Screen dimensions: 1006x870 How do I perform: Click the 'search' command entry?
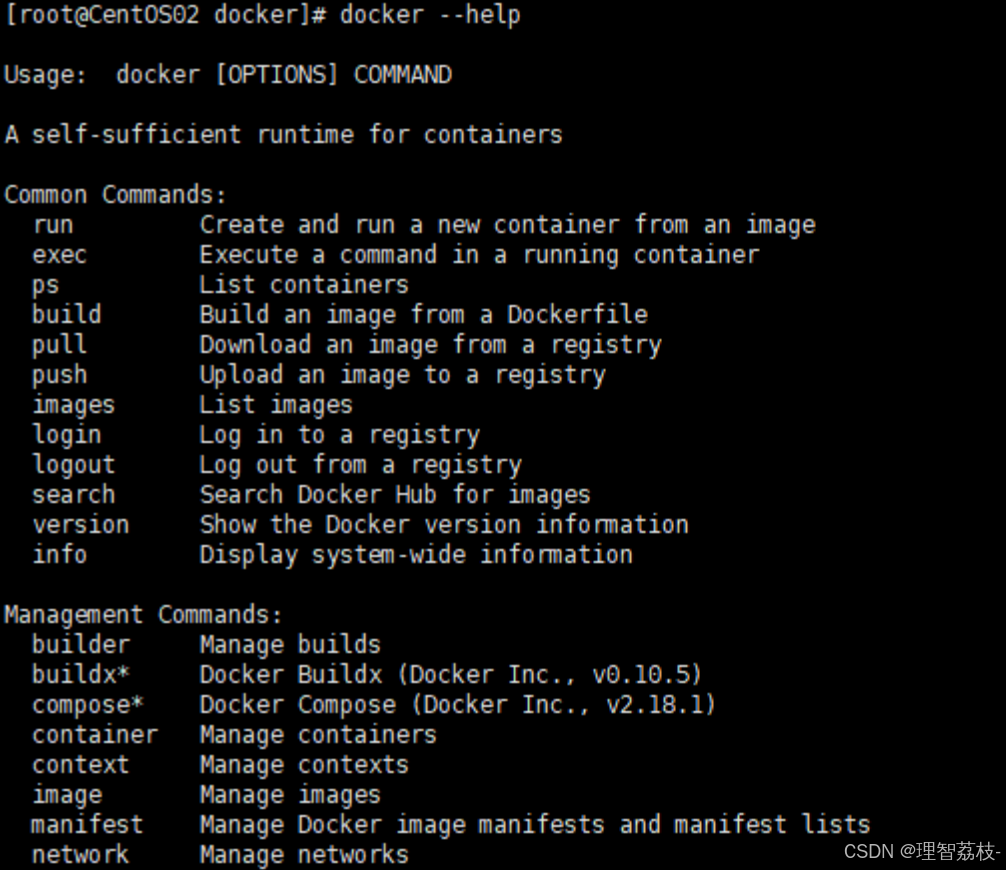click(x=74, y=495)
